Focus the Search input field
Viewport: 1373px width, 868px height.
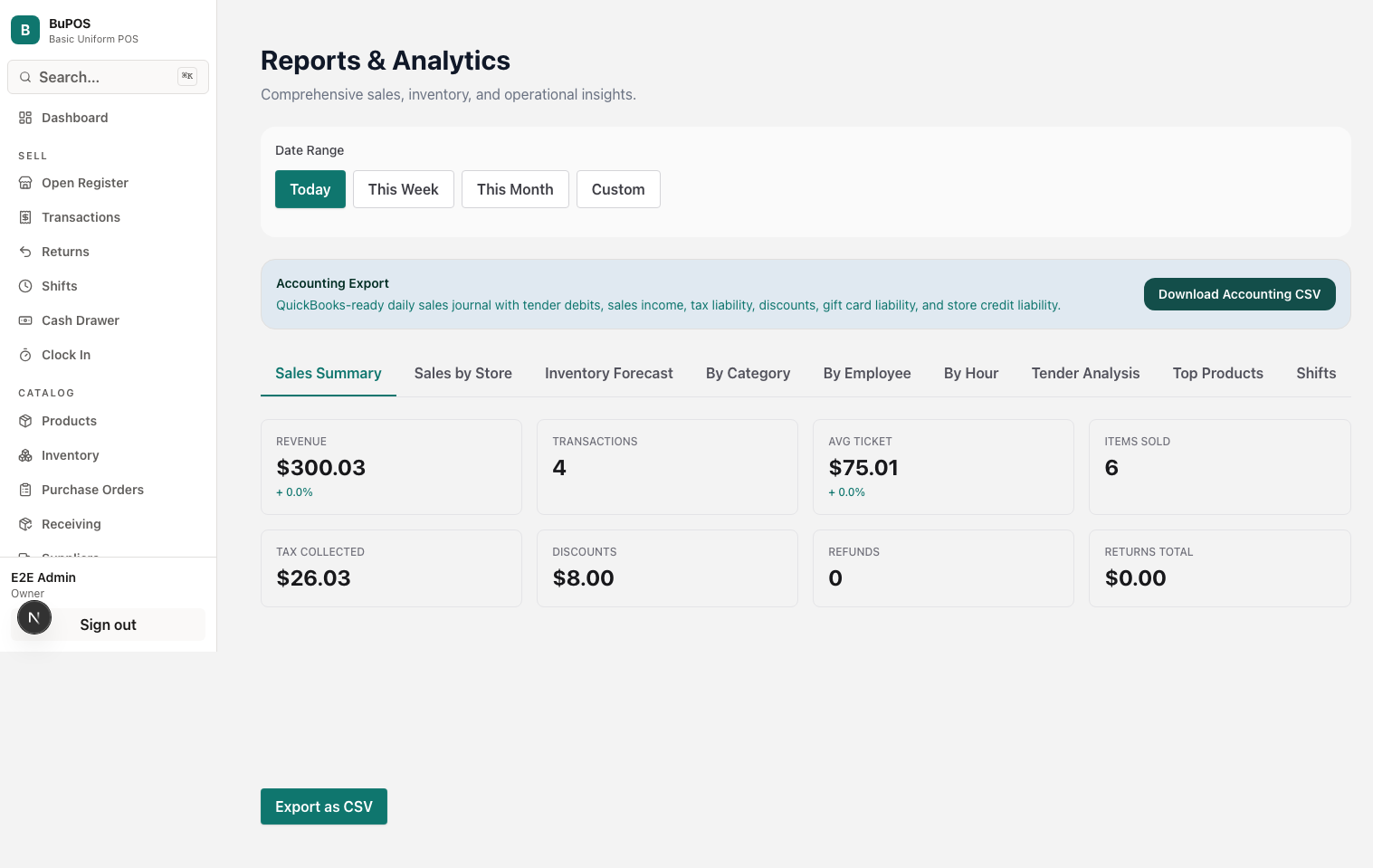[x=108, y=77]
